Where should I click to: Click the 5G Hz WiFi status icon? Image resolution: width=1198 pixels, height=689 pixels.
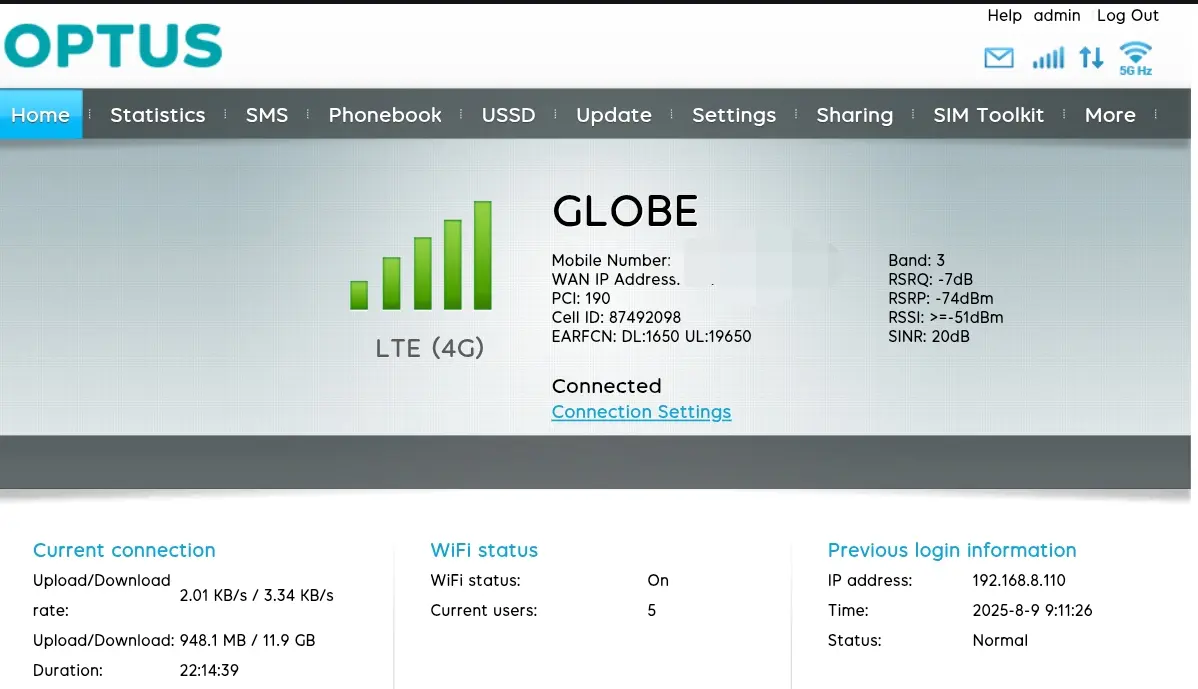(x=1135, y=59)
